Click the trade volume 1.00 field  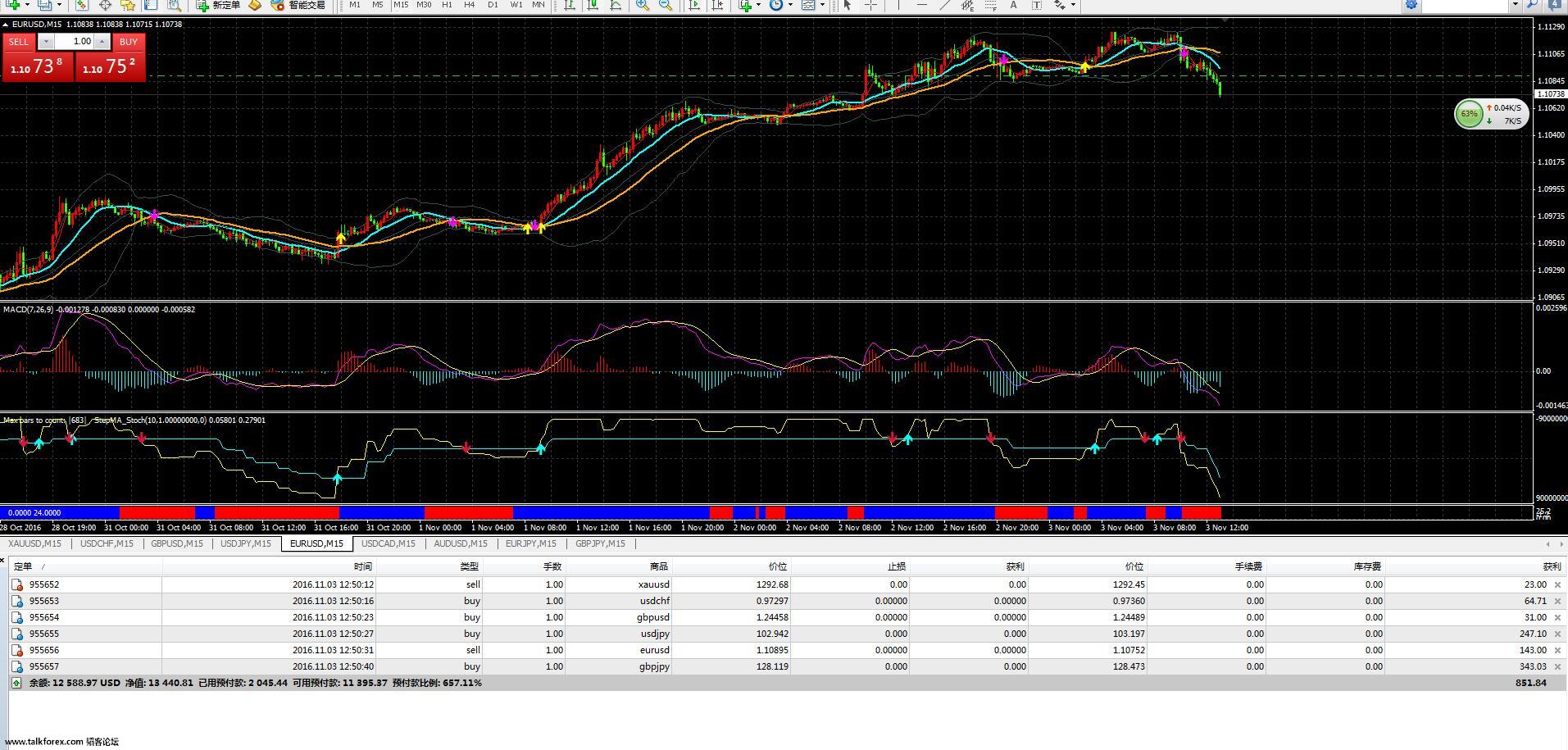click(x=74, y=42)
